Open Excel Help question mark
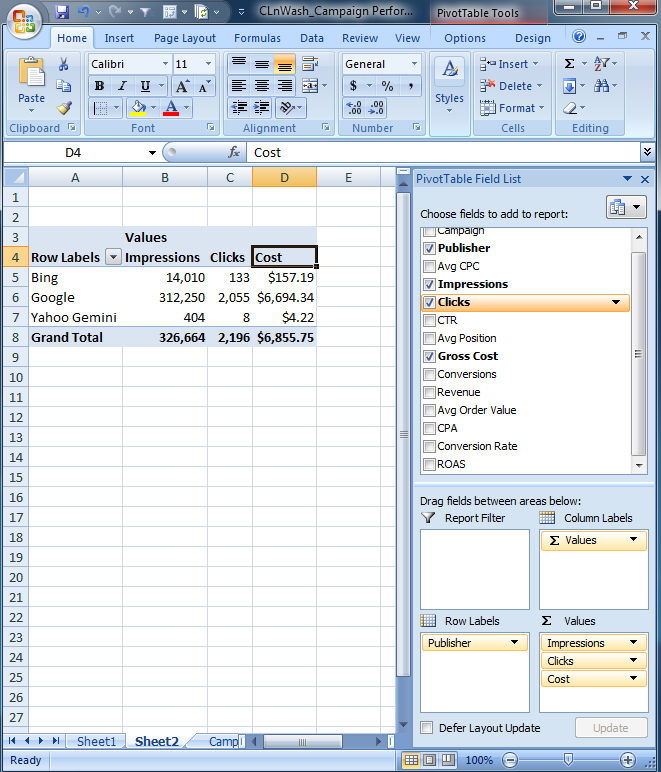The height and width of the screenshot is (772, 661). tap(579, 36)
